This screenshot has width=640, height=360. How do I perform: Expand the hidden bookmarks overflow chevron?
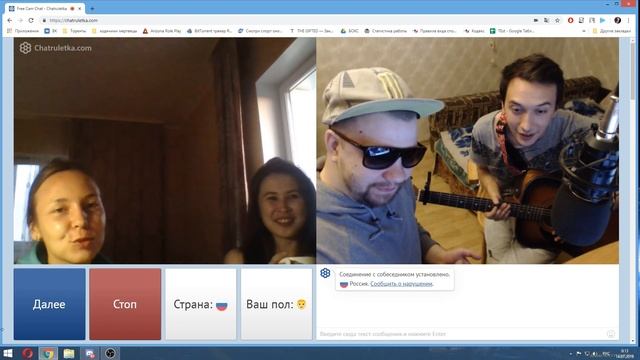point(584,31)
